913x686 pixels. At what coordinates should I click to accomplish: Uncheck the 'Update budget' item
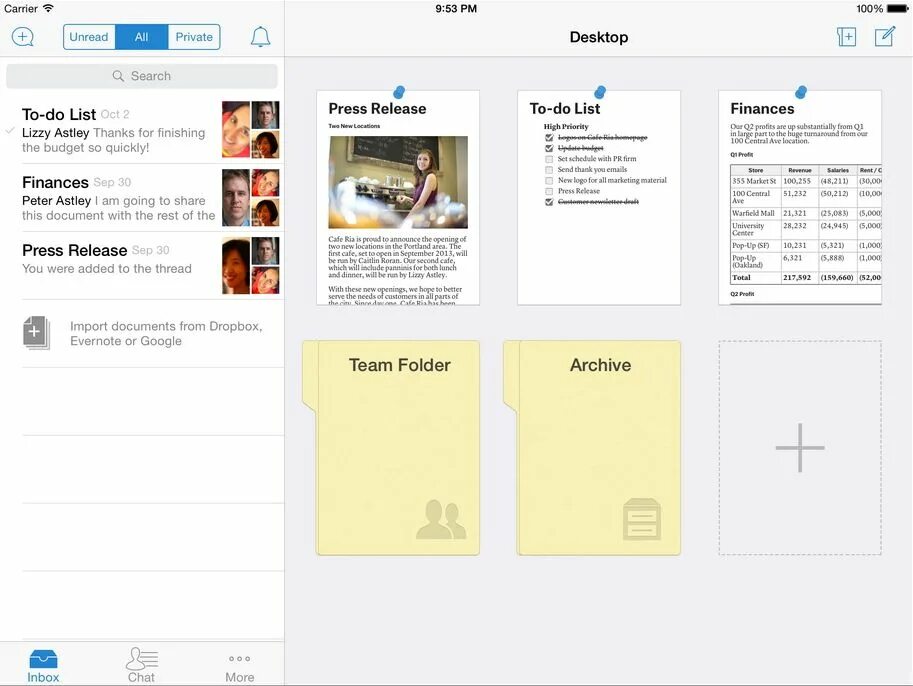pyautogui.click(x=548, y=148)
